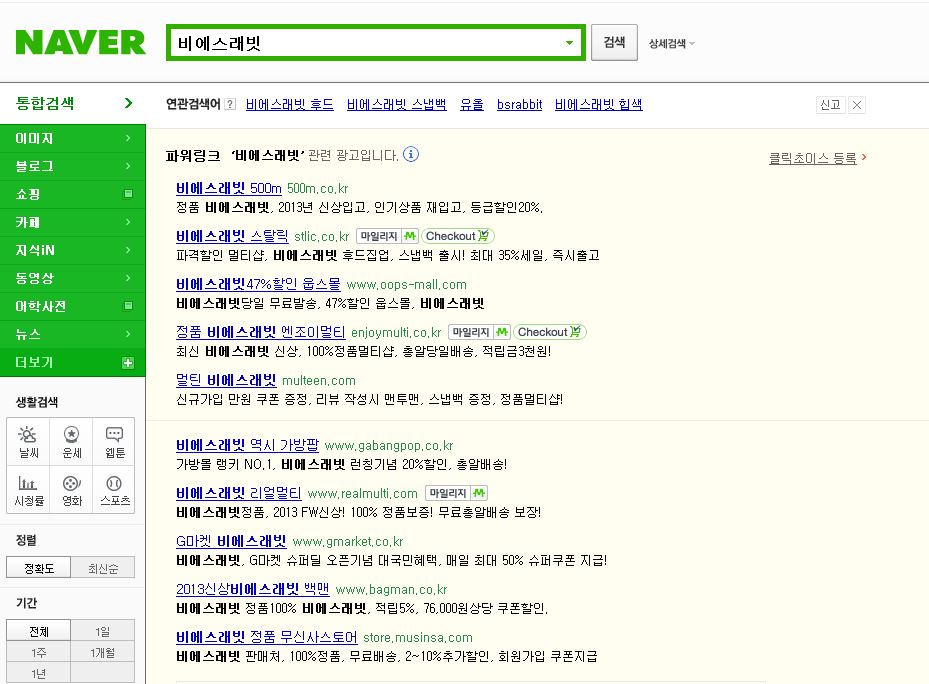
Task: Open the webtoon (웹툰) quick search
Action: (x=114, y=442)
